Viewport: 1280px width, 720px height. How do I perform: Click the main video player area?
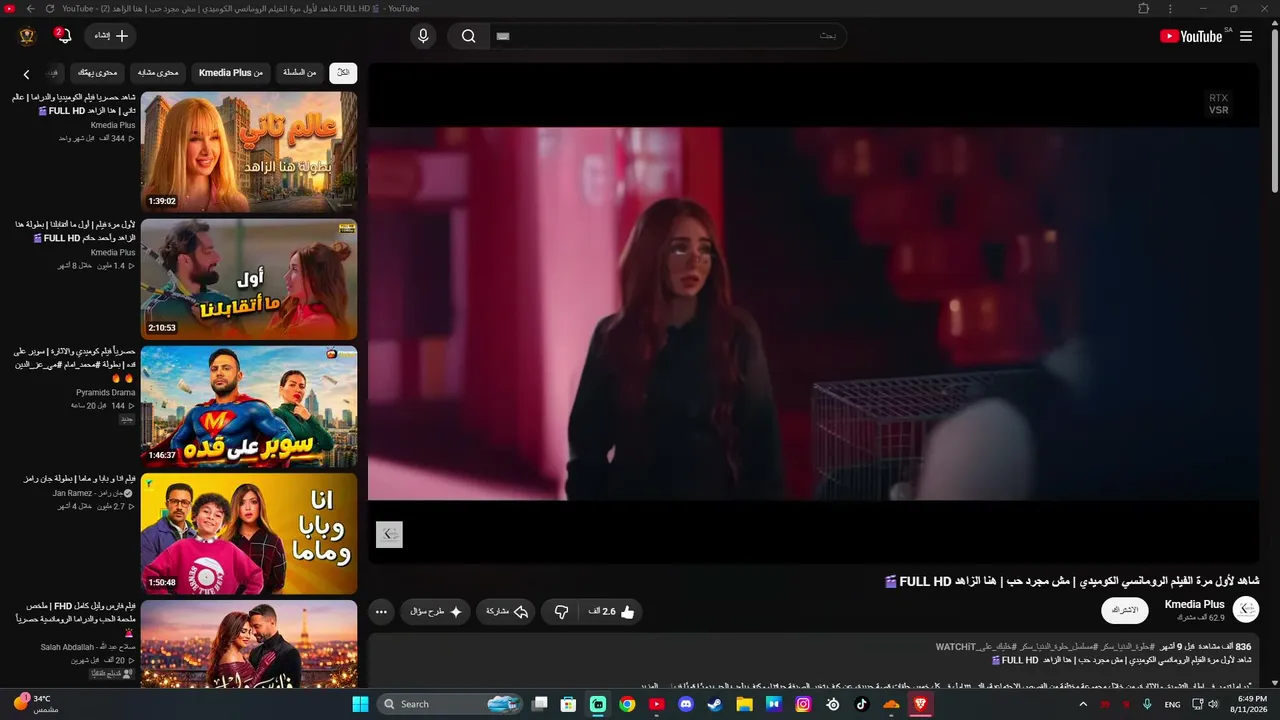813,313
